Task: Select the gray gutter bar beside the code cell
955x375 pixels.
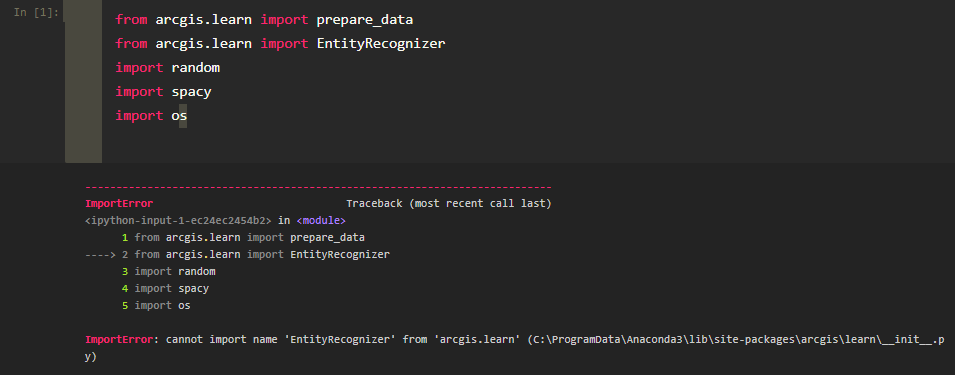Action: tap(83, 82)
